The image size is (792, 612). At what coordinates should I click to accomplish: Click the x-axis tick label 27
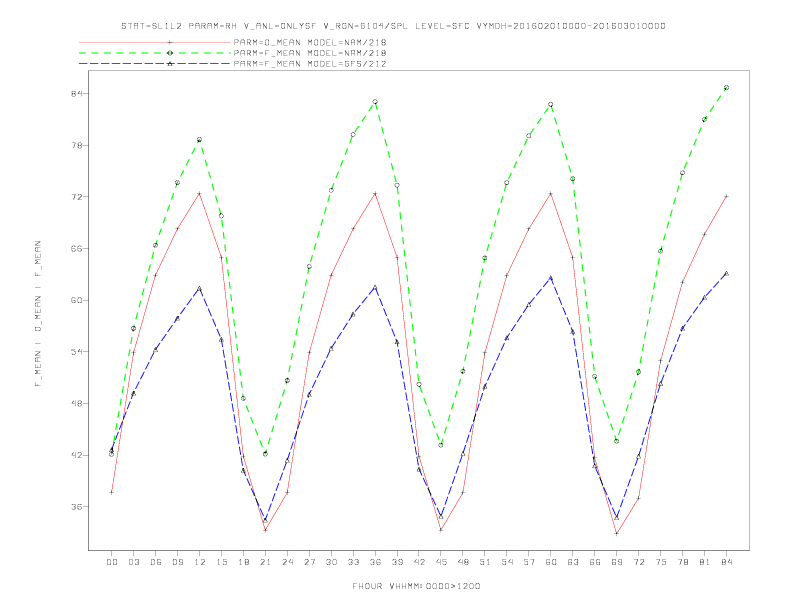point(309,562)
